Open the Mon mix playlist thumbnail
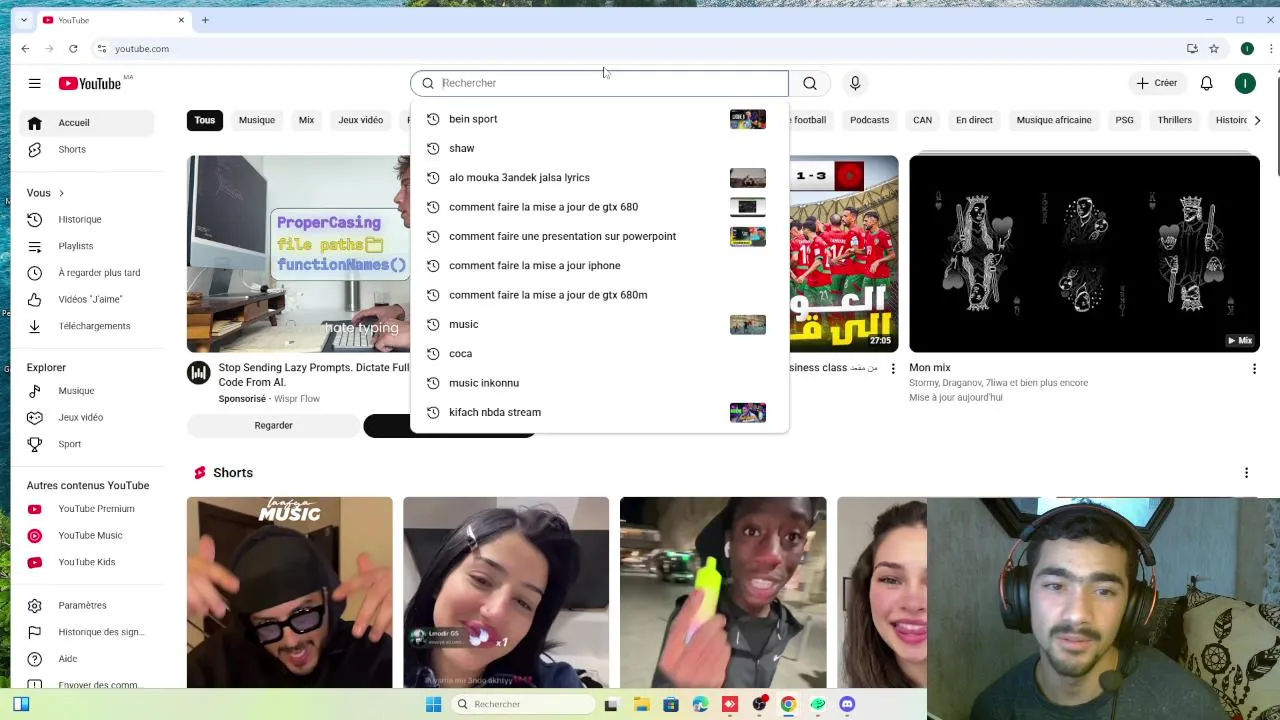The height and width of the screenshot is (720, 1280). (1084, 254)
